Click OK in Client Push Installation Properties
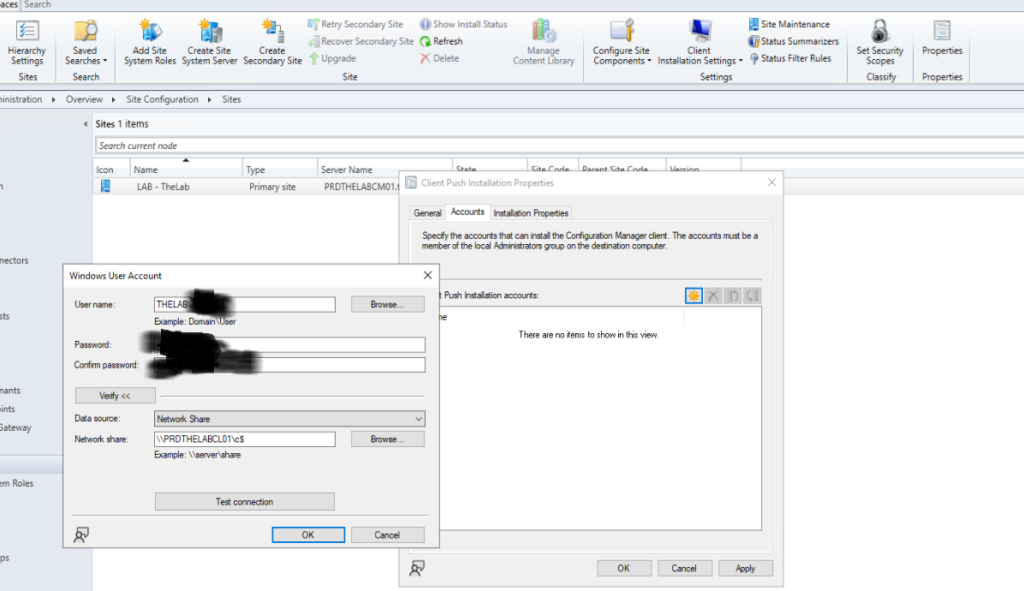 [x=624, y=568]
